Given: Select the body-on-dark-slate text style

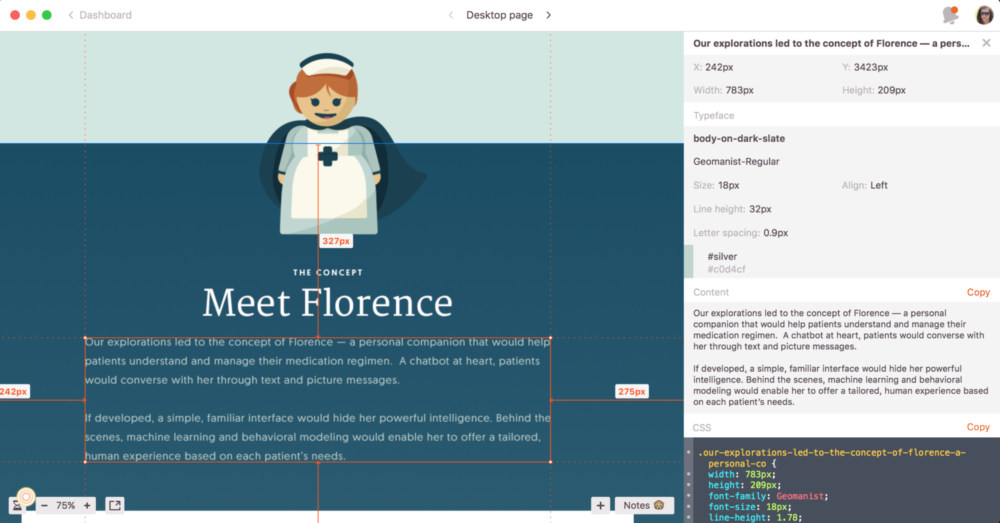Looking at the screenshot, I should 739,138.
